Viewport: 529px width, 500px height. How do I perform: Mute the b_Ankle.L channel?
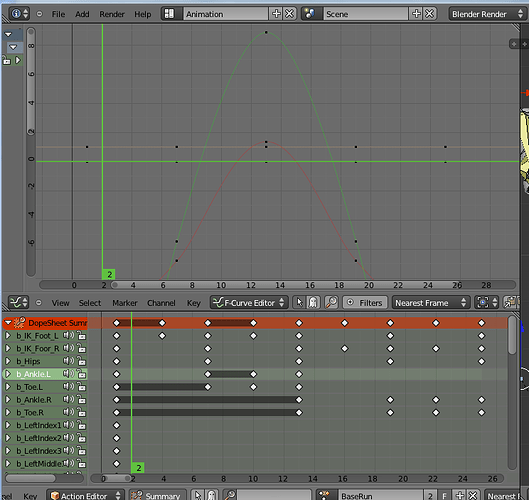[68, 374]
